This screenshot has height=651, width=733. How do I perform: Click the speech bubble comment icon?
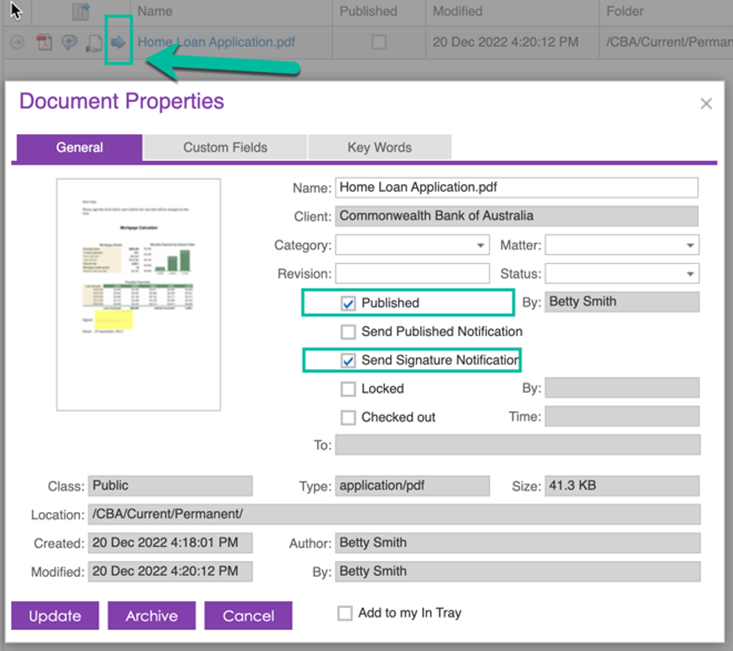click(69, 43)
